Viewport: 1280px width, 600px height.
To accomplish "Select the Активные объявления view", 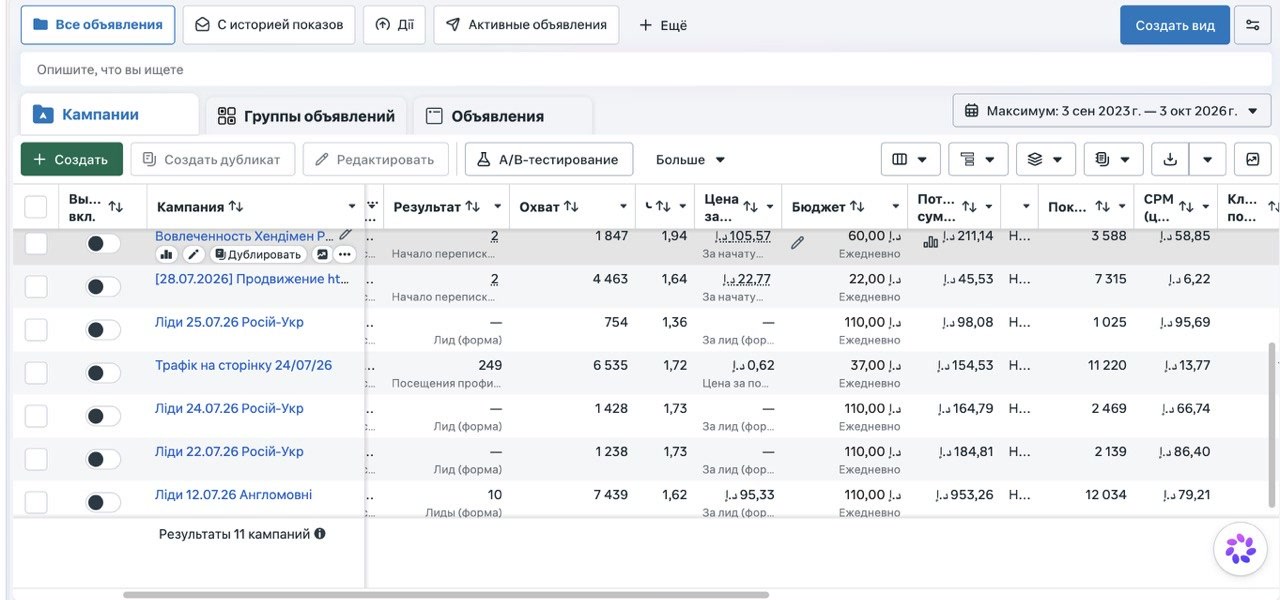I will pyautogui.click(x=526, y=25).
